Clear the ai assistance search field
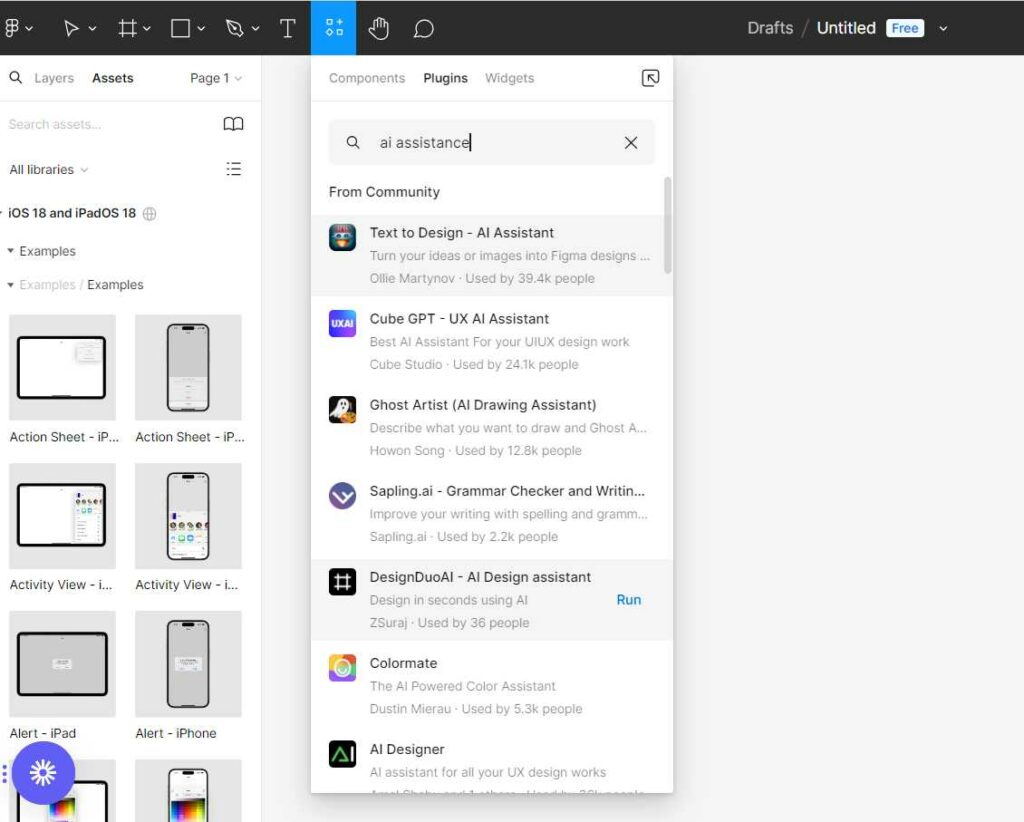This screenshot has height=822, width=1024. (x=631, y=142)
